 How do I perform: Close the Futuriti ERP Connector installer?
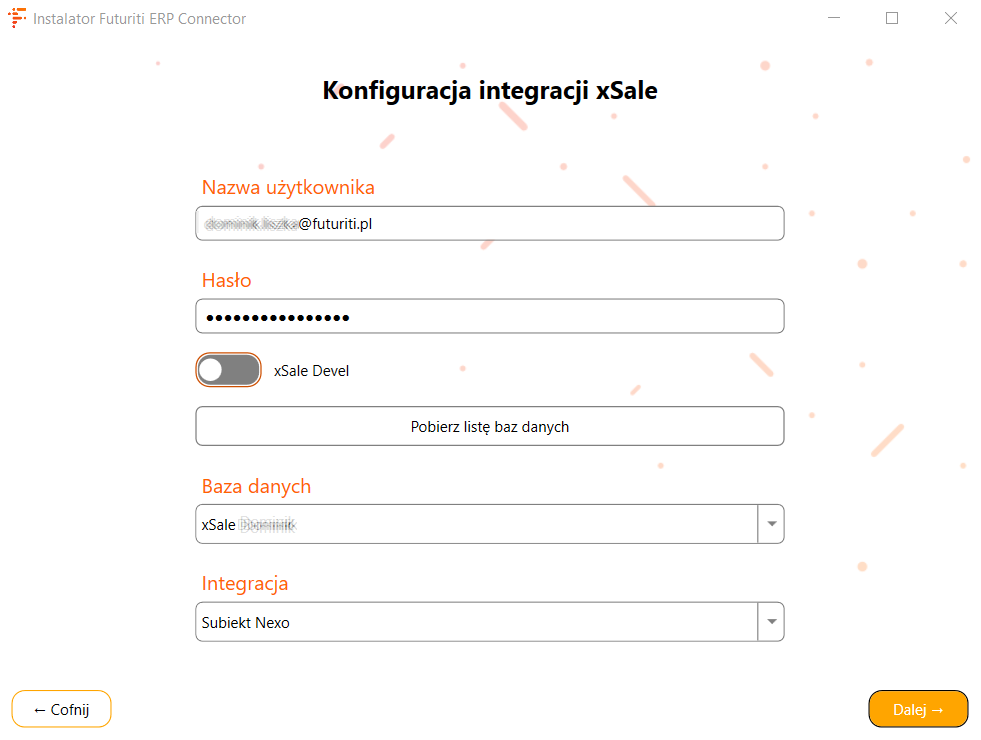(951, 18)
